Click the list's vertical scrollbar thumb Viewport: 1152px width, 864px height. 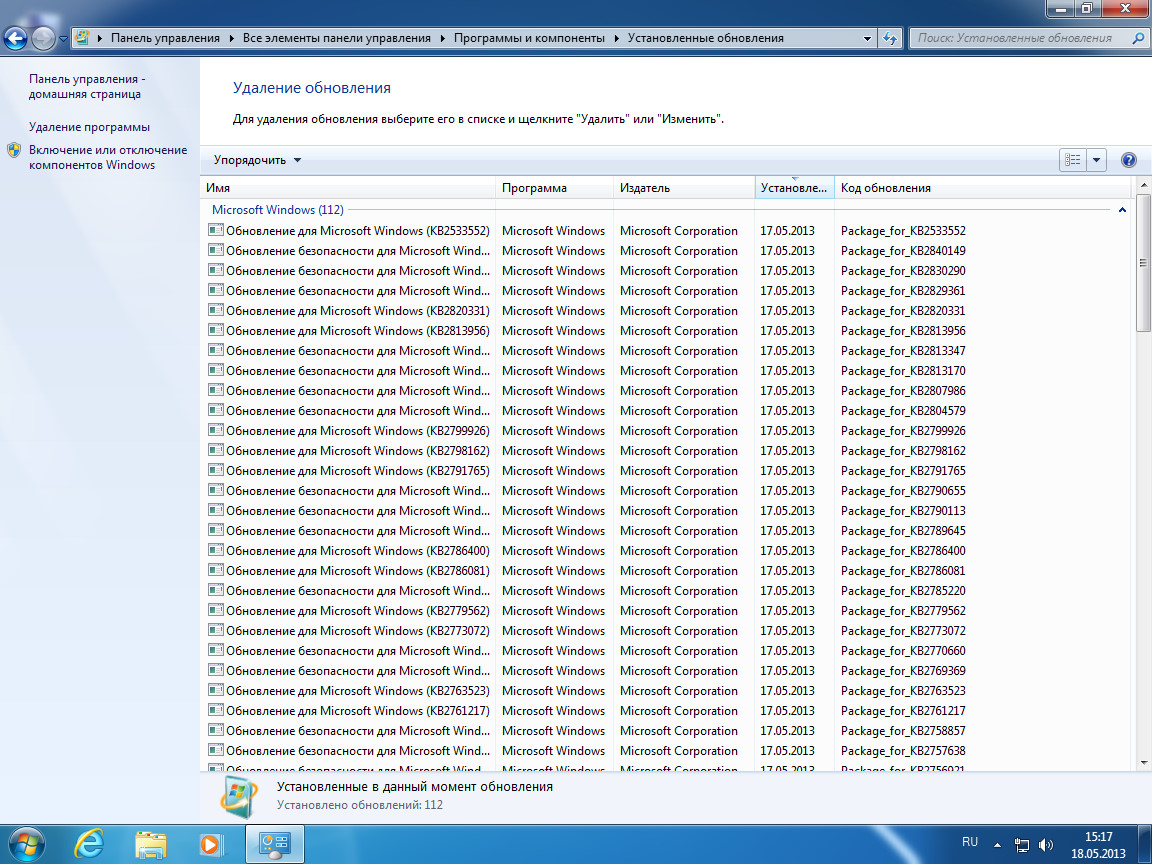click(x=1143, y=262)
